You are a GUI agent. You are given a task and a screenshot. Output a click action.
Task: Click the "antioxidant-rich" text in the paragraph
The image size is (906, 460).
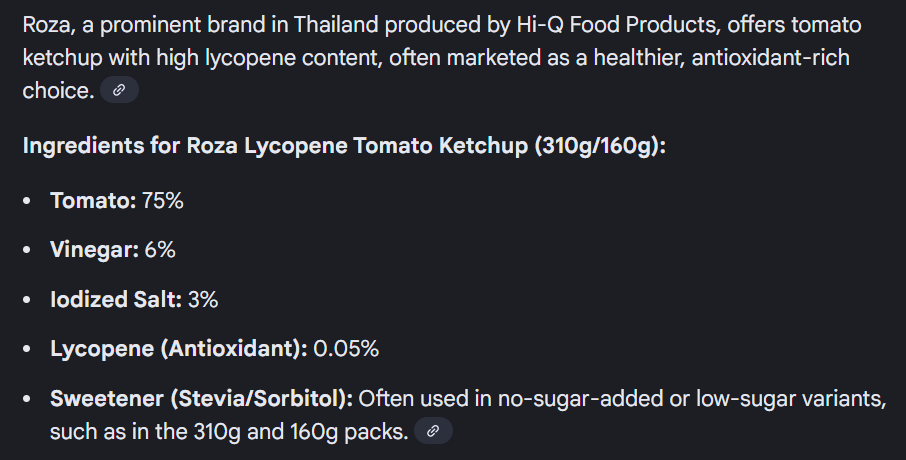pos(771,58)
